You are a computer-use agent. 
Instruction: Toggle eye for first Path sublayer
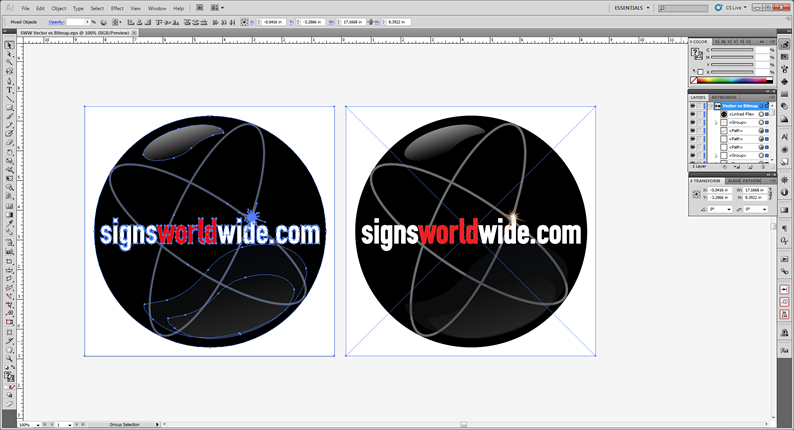click(692, 131)
